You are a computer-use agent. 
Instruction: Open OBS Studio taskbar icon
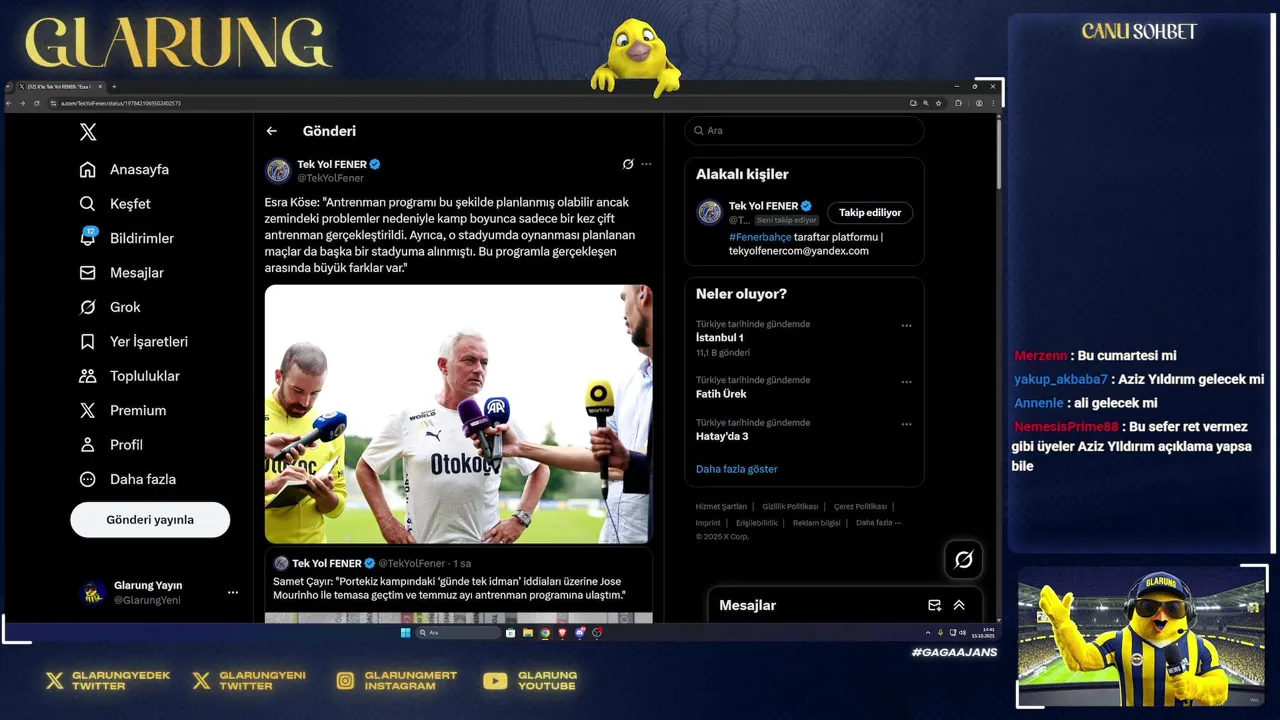597,633
